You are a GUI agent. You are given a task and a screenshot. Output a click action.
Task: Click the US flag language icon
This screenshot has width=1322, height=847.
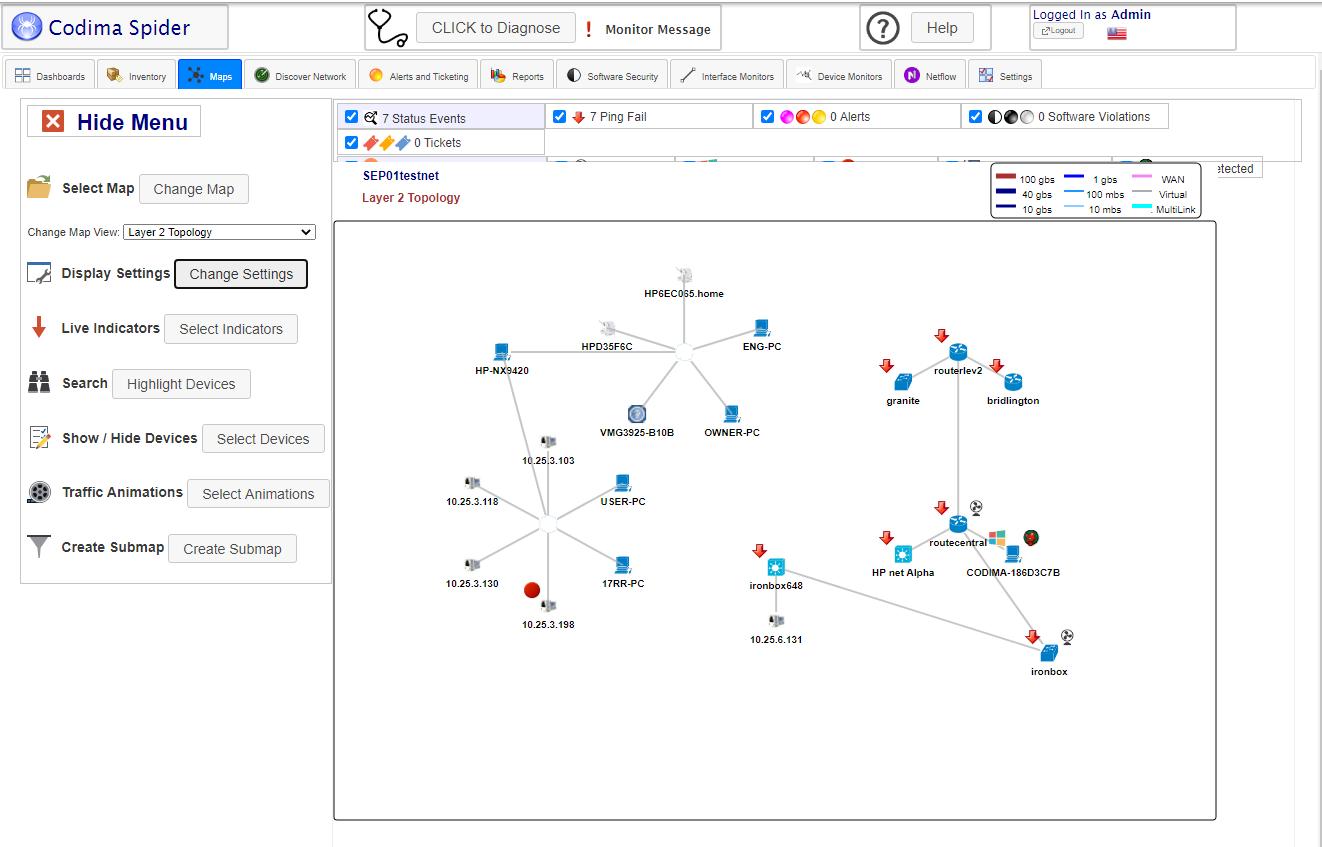tap(1117, 33)
